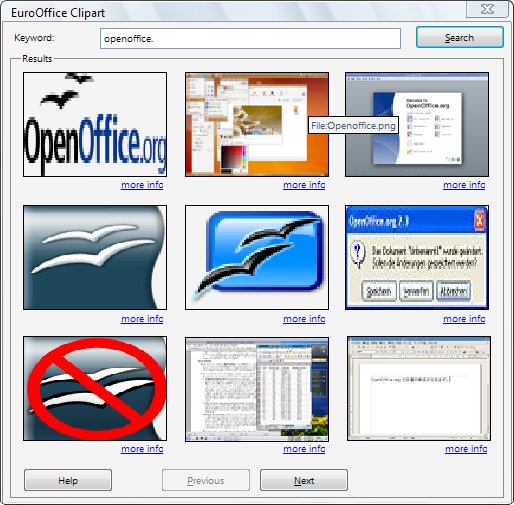The image size is (514, 505).
Task: Select the blank Writer document thumbnail
Action: point(419,388)
